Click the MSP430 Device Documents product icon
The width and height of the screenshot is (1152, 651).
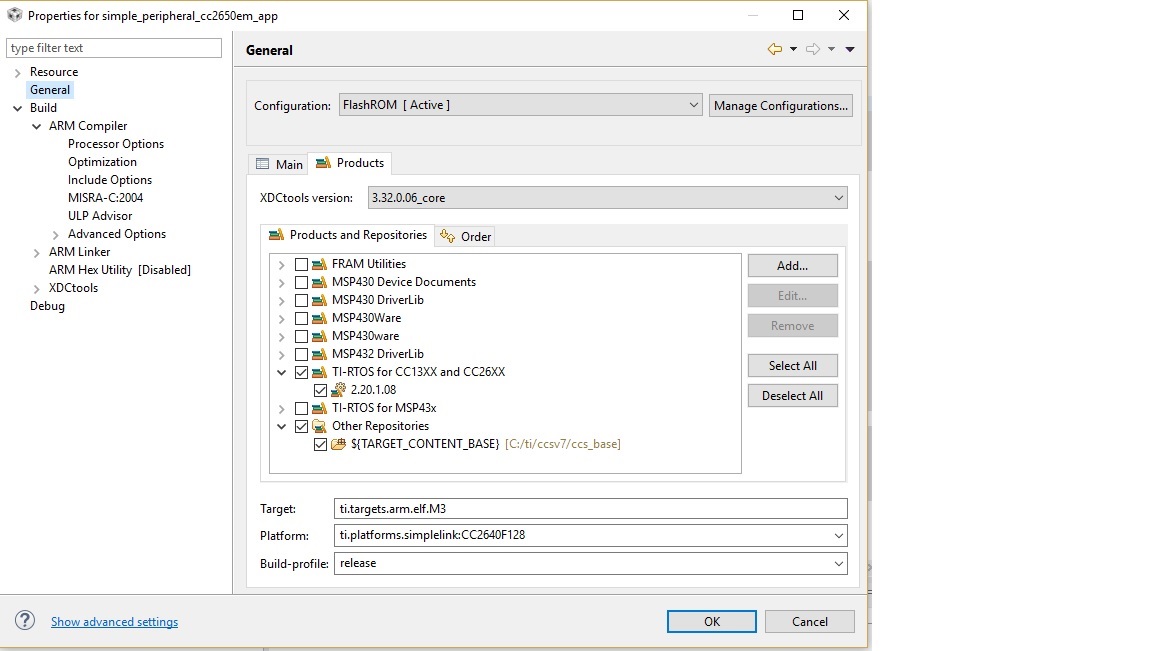[x=319, y=282]
